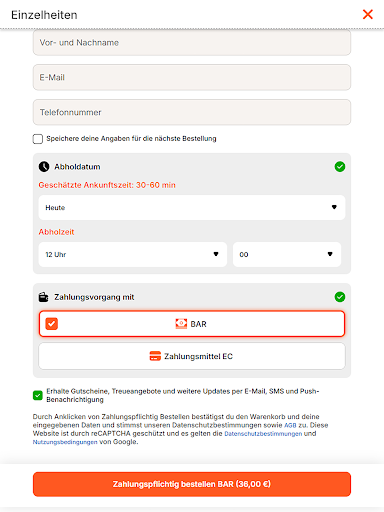Screen dimensions: 384x512
Task: Enable saving details for next order checkbox
Action: [x=38, y=139]
